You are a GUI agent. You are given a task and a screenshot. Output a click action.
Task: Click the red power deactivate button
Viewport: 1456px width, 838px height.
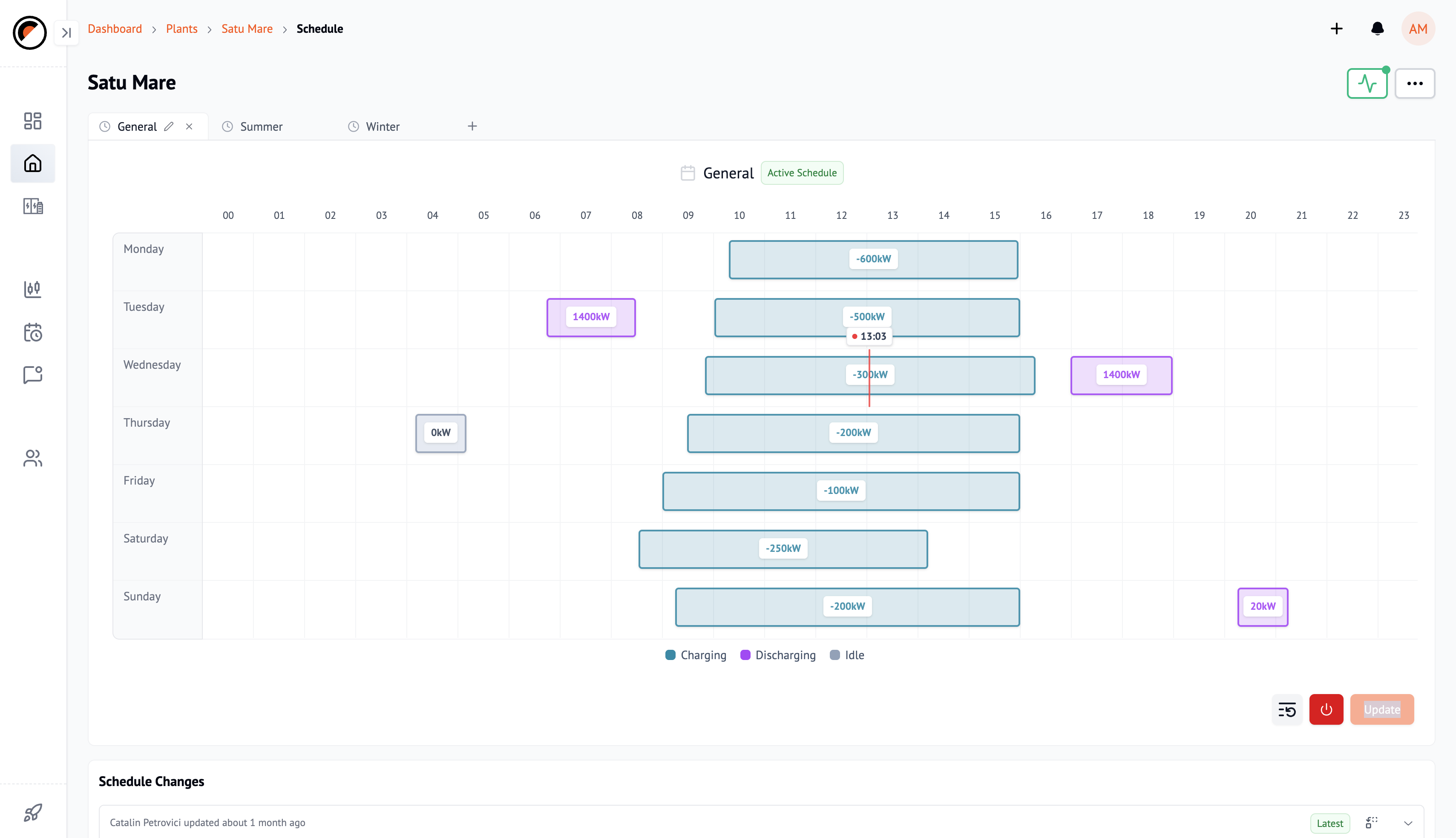[x=1326, y=710]
